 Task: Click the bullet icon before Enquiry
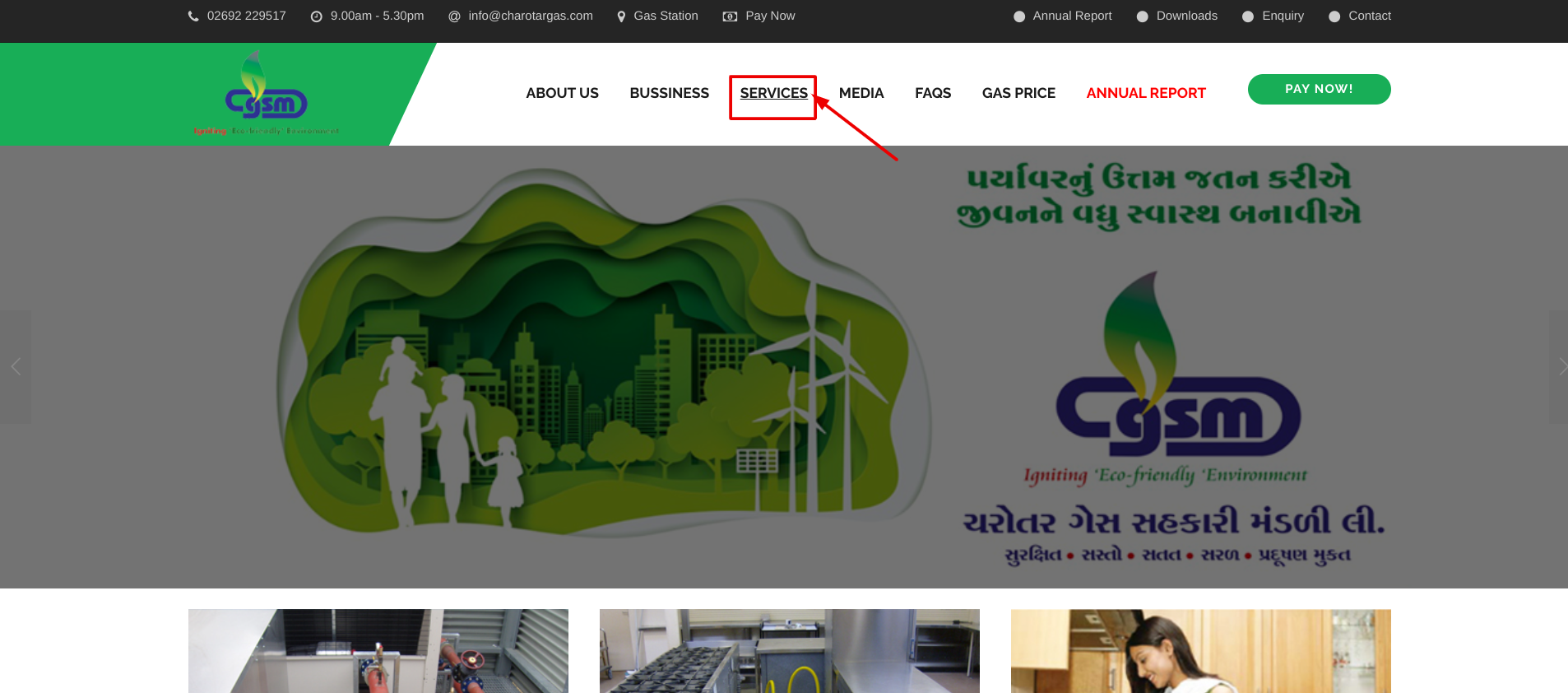coord(1248,16)
